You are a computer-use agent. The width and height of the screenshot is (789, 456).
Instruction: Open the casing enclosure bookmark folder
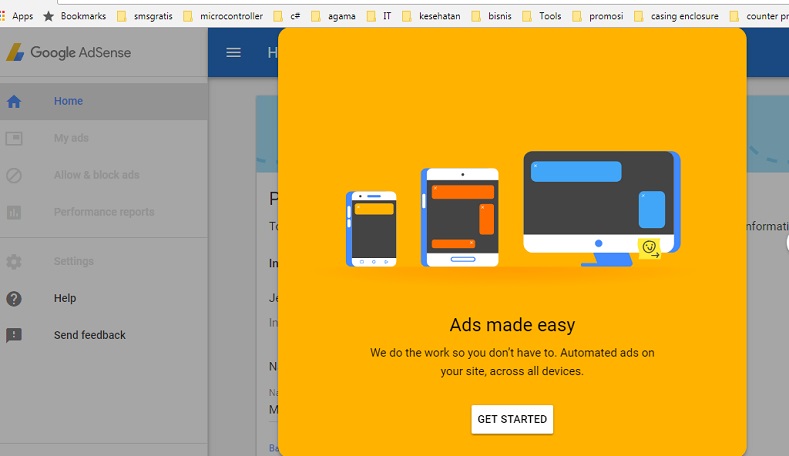[x=676, y=16]
